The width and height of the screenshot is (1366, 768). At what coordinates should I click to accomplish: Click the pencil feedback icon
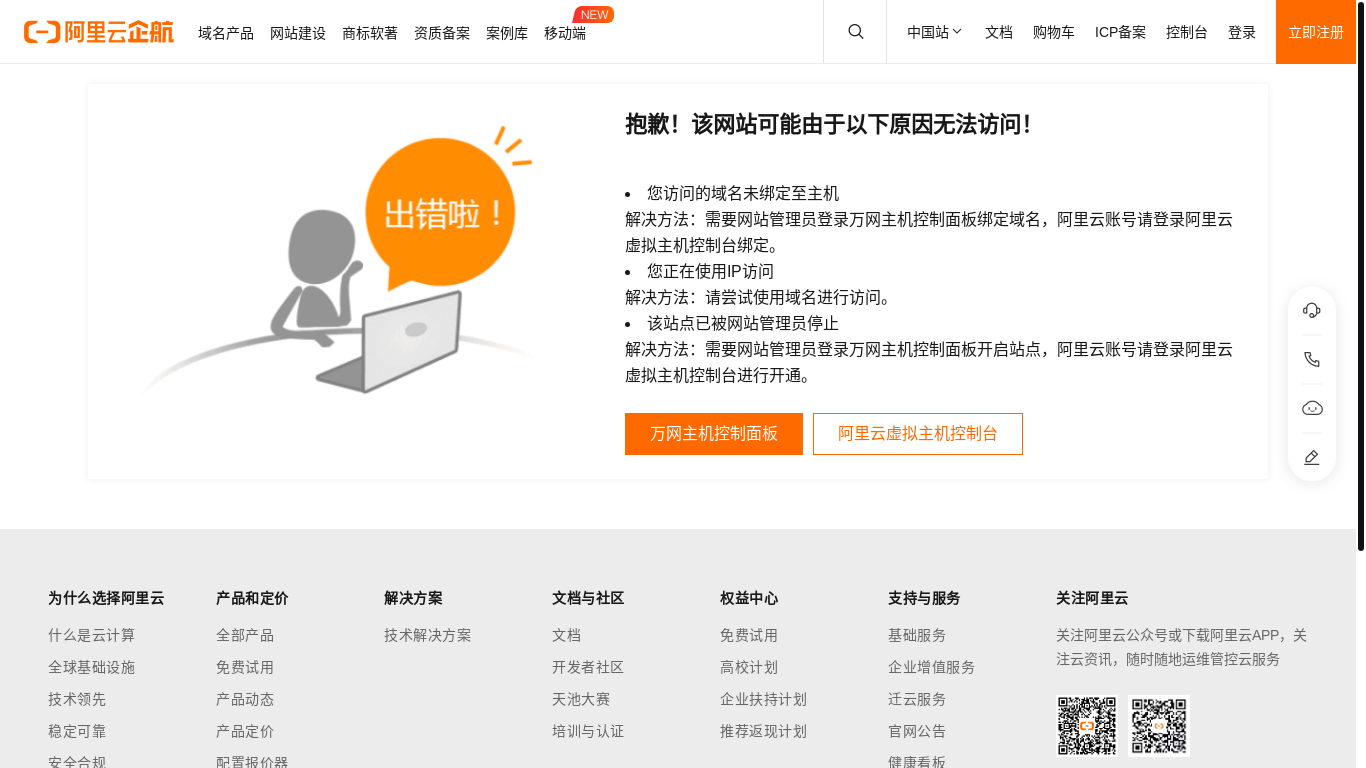tap(1312, 457)
